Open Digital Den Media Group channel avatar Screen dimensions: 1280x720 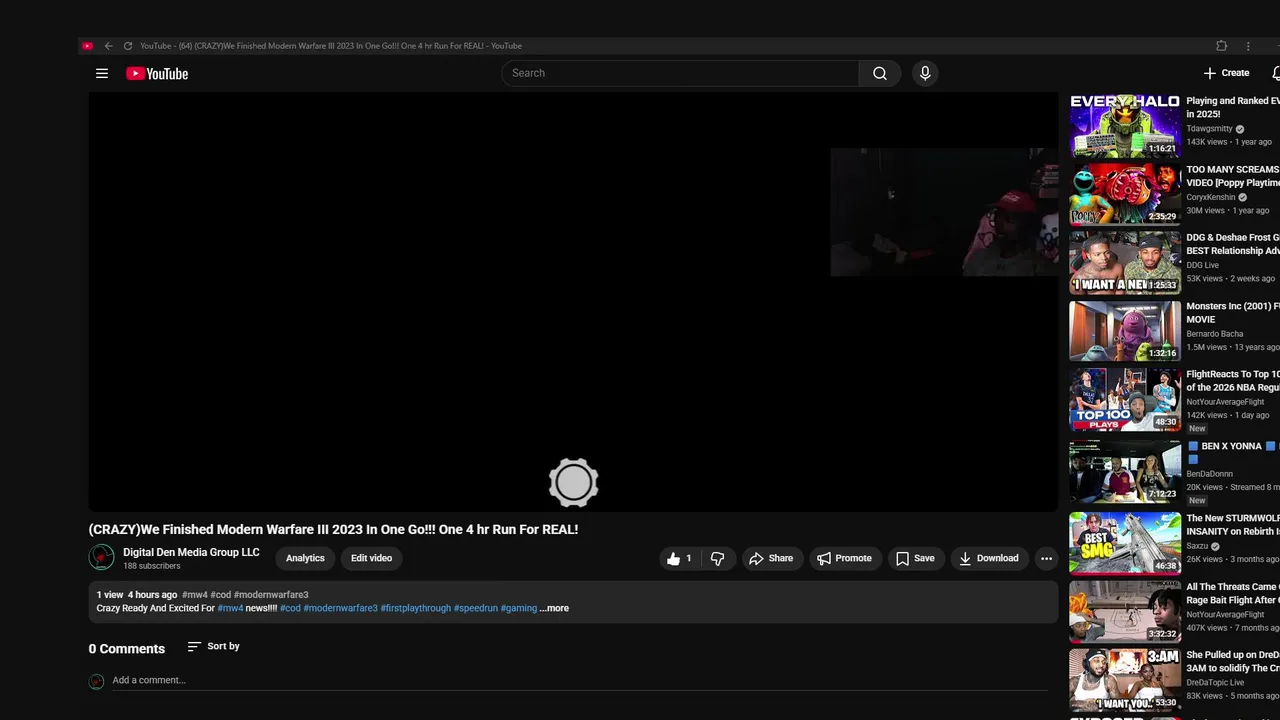(101, 557)
